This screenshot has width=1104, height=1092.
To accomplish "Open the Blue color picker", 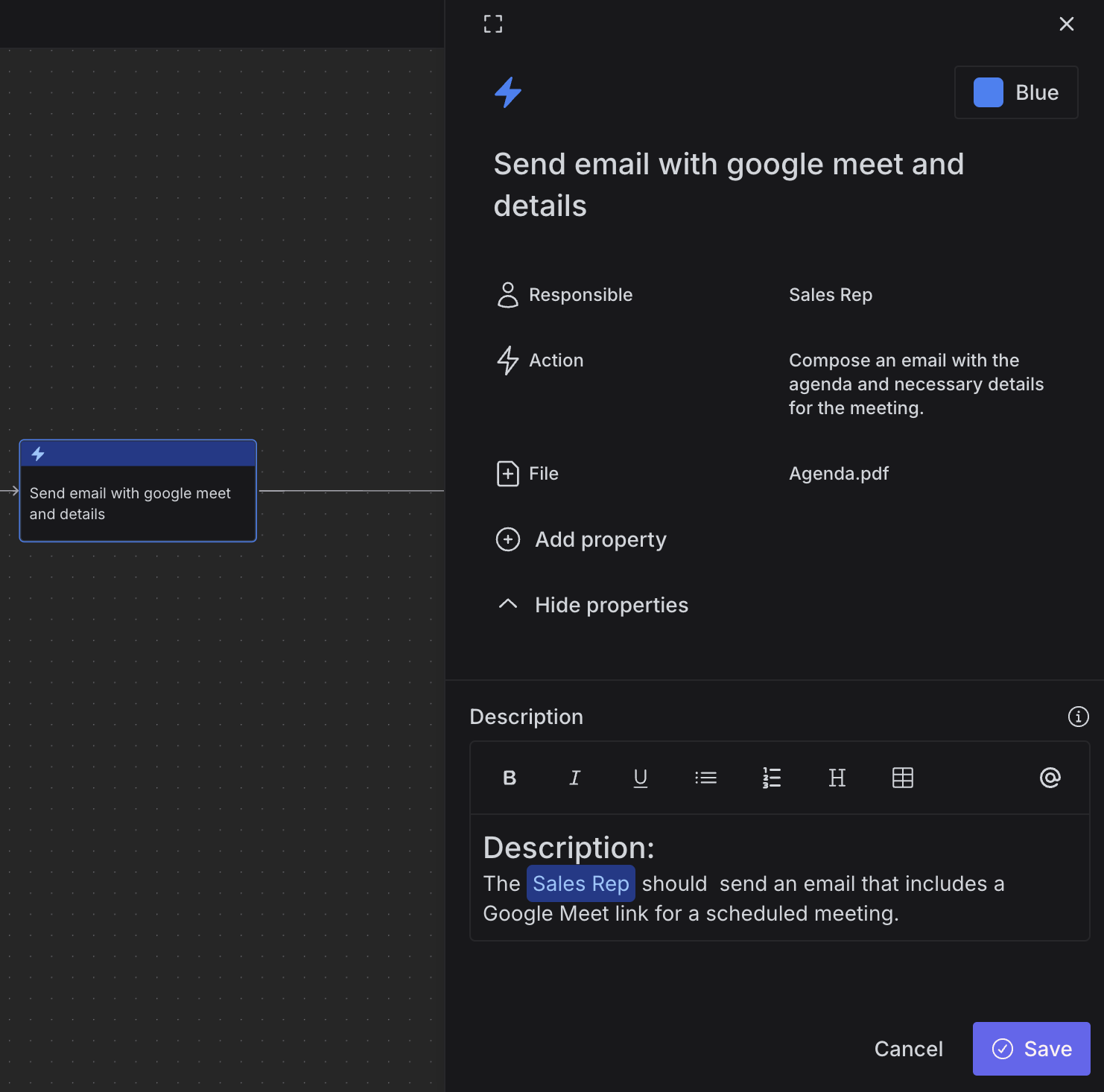I will (x=1016, y=92).
